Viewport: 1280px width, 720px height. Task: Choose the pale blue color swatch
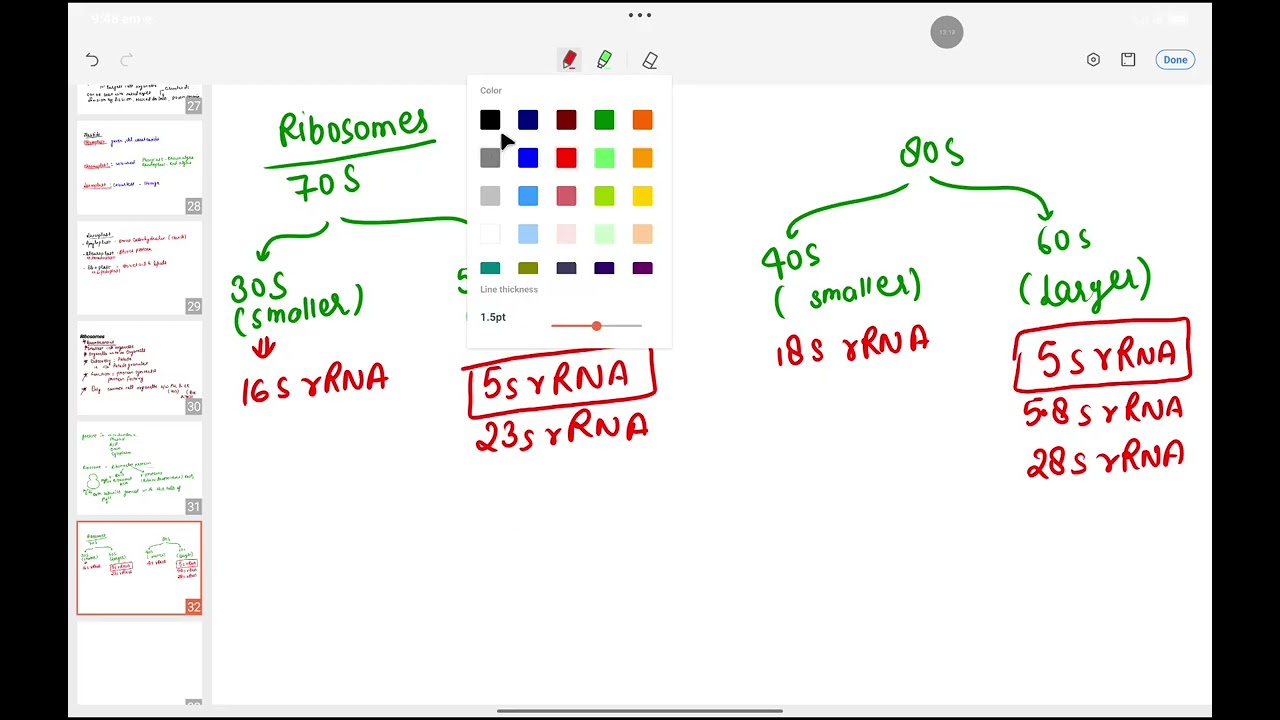pos(528,234)
